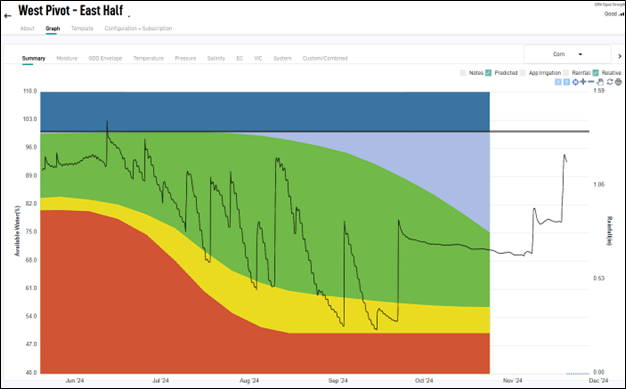The width and height of the screenshot is (626, 389).
Task: Enable the Notes checkbox
Action: (463, 73)
